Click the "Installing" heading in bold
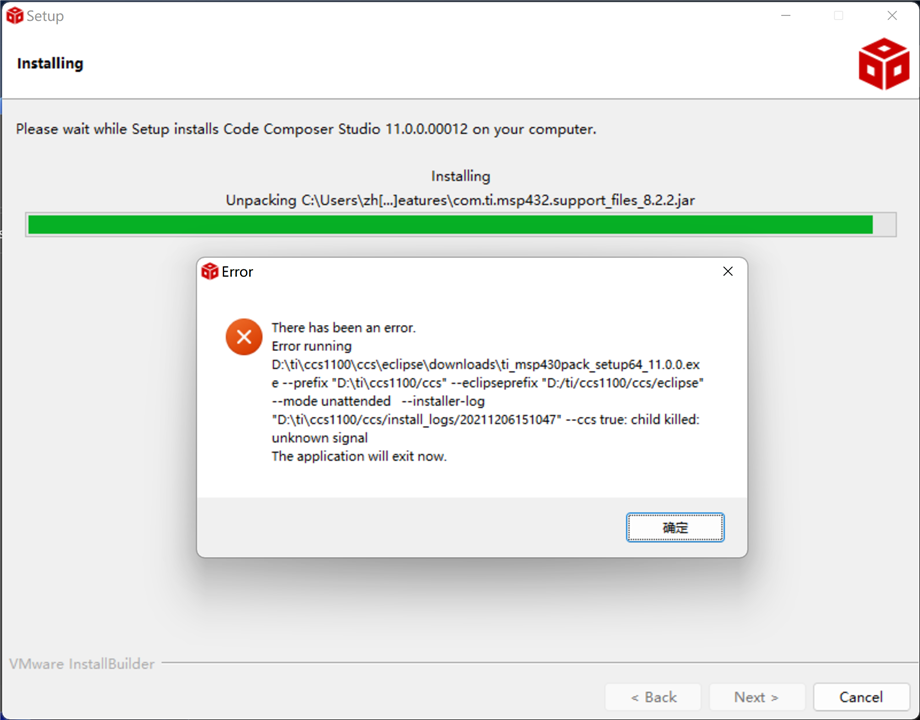Viewport: 920px width, 720px height. [x=50, y=63]
